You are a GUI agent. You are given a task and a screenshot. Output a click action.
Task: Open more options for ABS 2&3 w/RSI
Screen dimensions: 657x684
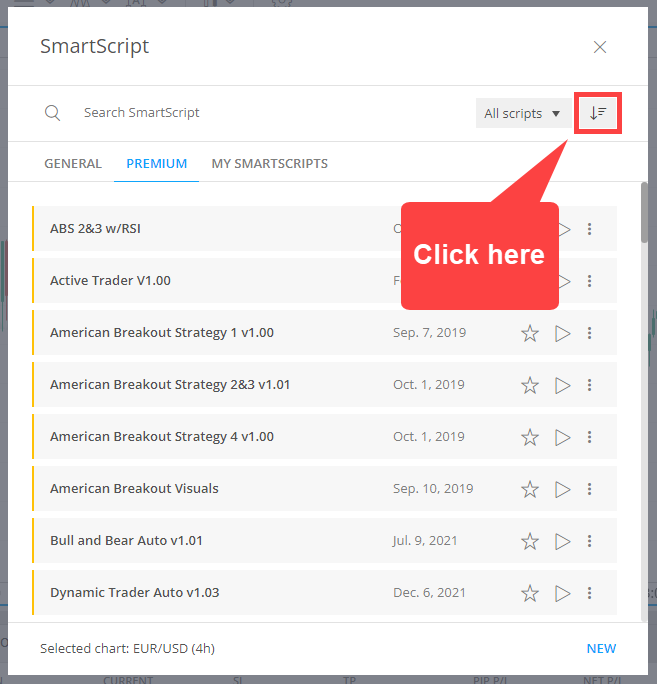point(590,229)
